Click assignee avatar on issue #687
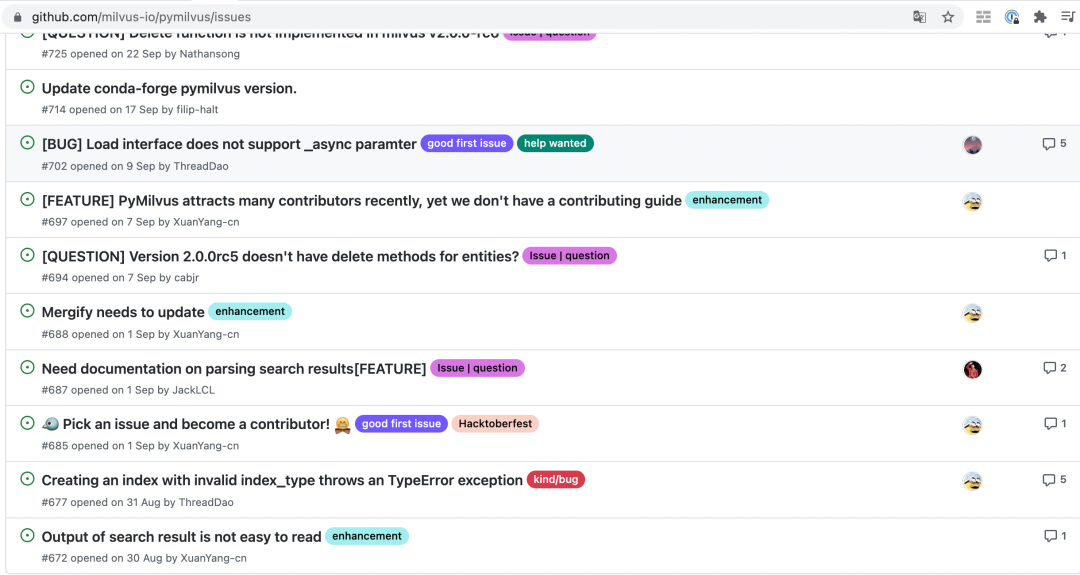1080x575 pixels. 972,370
